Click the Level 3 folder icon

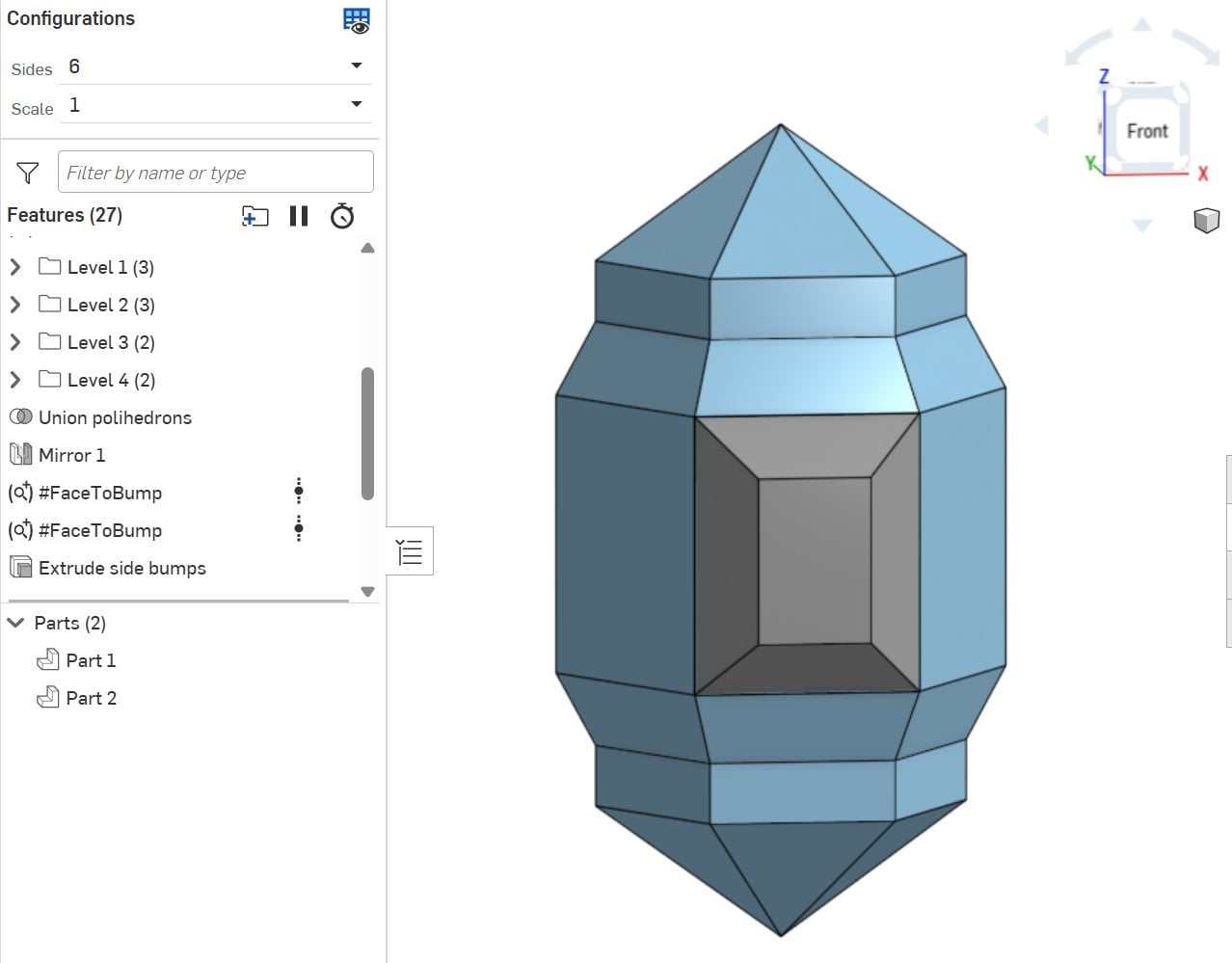(x=50, y=341)
